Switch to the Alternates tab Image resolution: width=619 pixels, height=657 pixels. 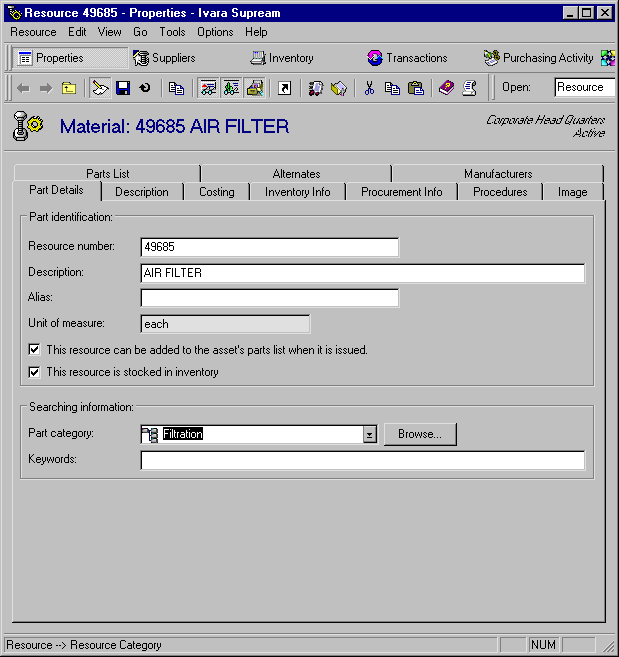click(x=296, y=173)
